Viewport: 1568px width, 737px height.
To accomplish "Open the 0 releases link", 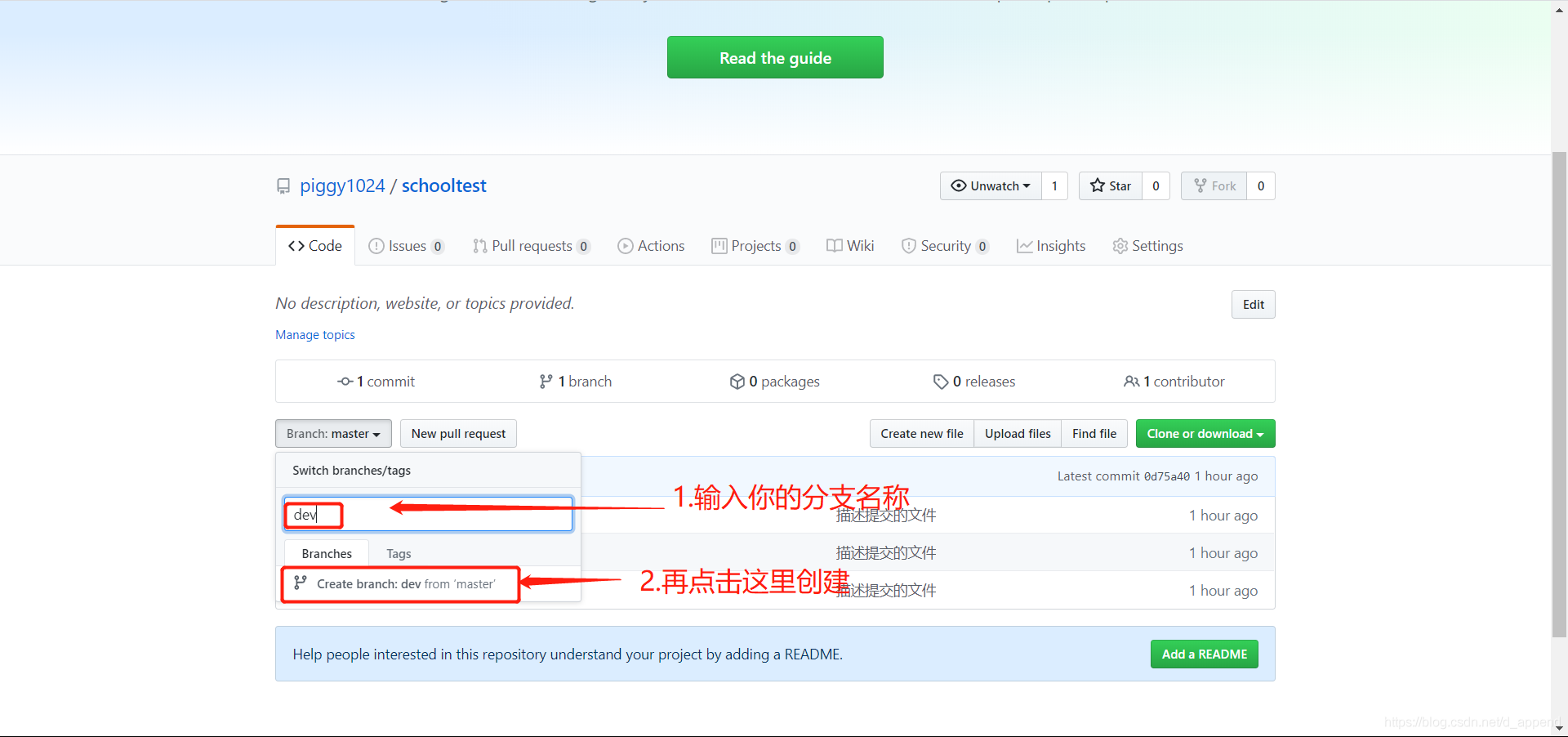I will tap(974, 382).
